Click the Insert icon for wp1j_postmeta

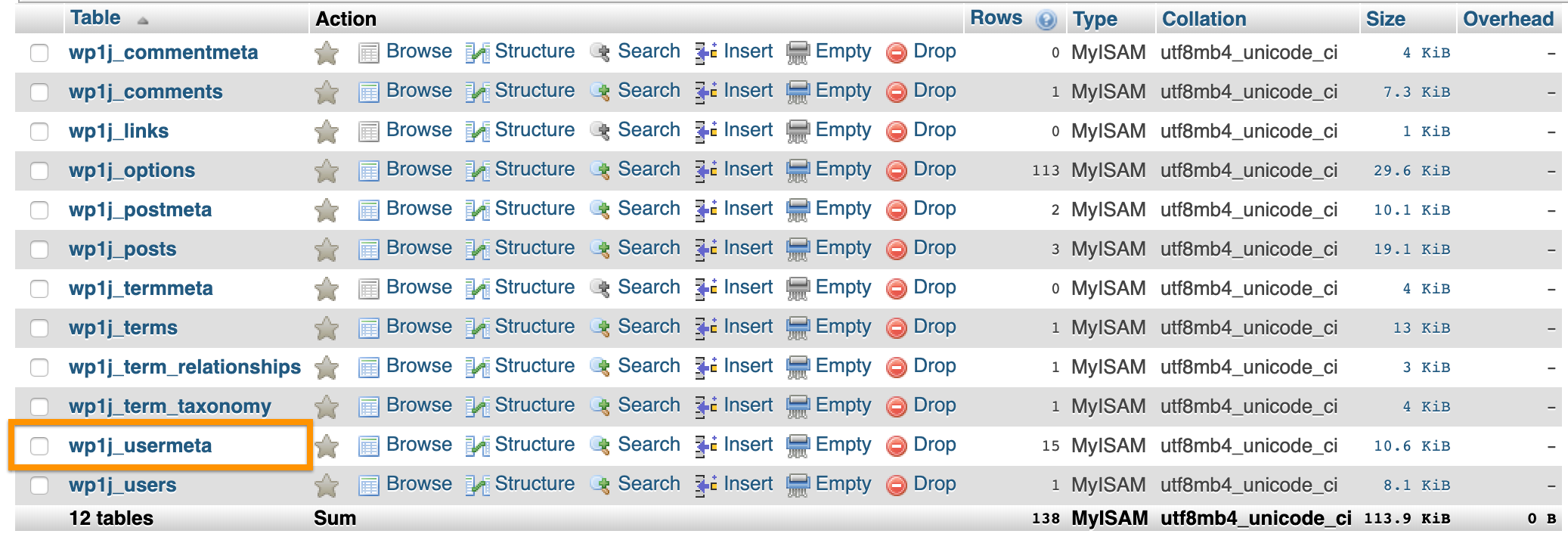(x=706, y=210)
